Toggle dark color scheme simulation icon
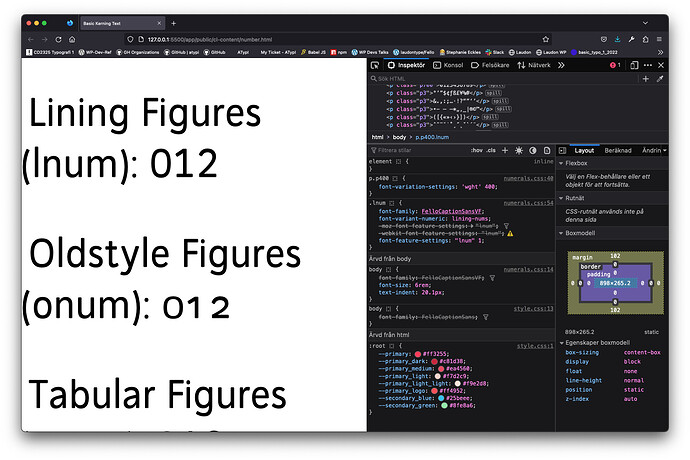This screenshot has height=460, width=690. pyautogui.click(x=532, y=149)
